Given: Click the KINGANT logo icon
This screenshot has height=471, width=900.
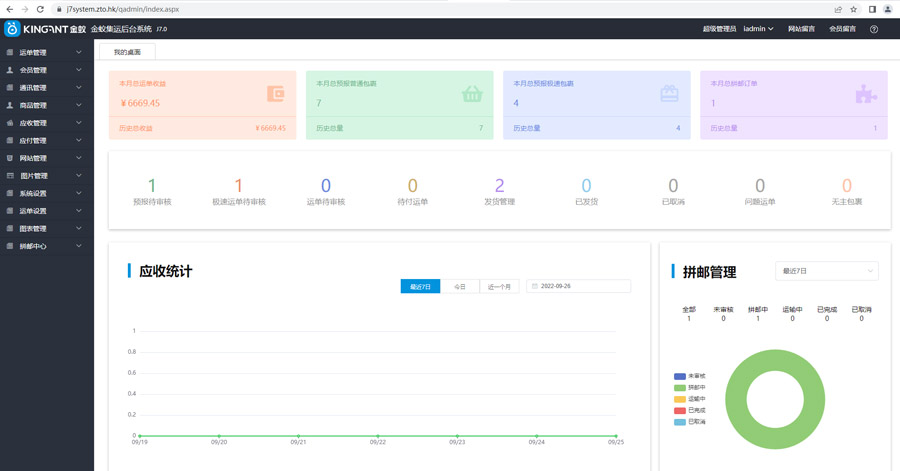Looking at the screenshot, I should coord(13,29).
